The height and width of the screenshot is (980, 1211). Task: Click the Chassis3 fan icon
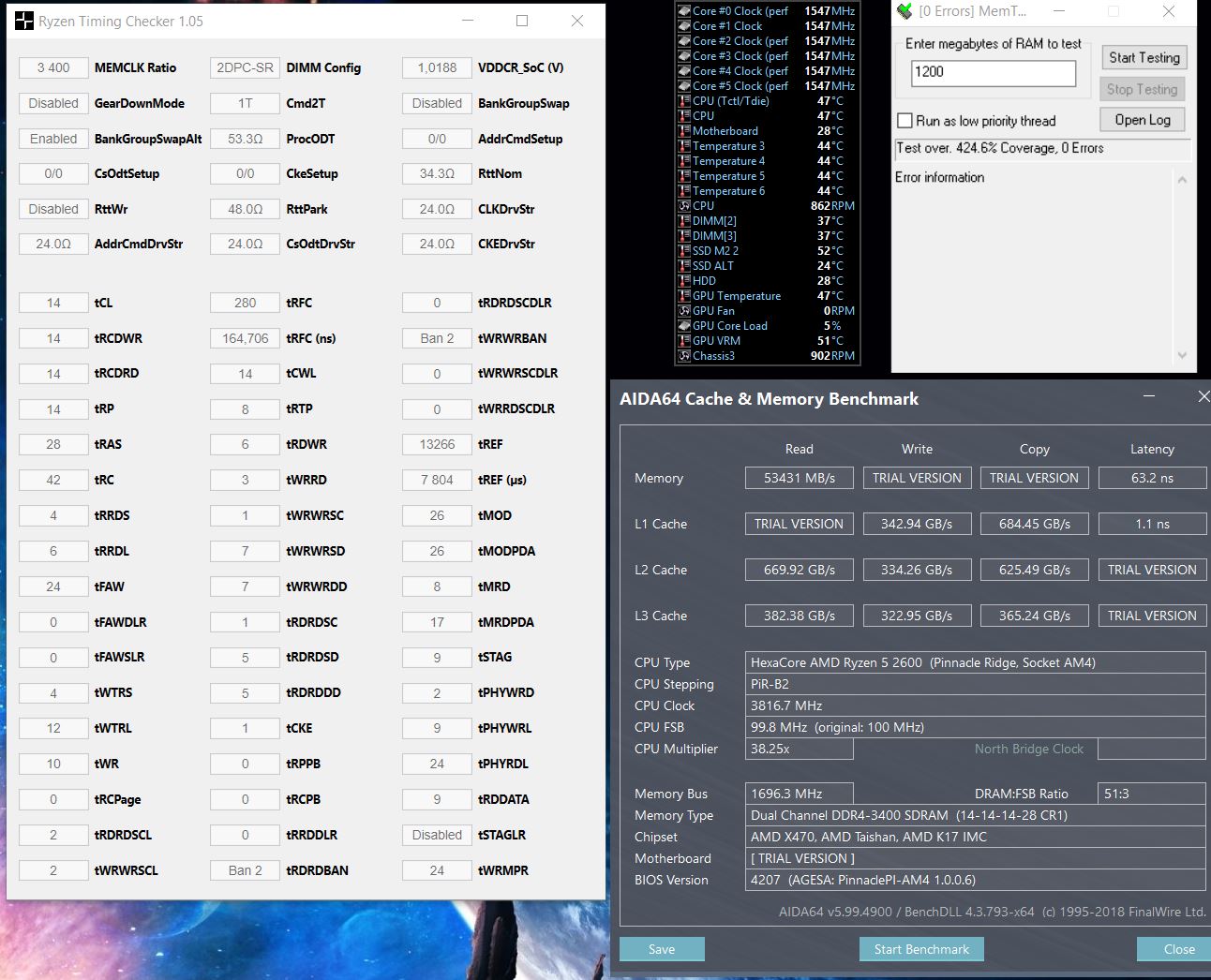click(x=684, y=356)
